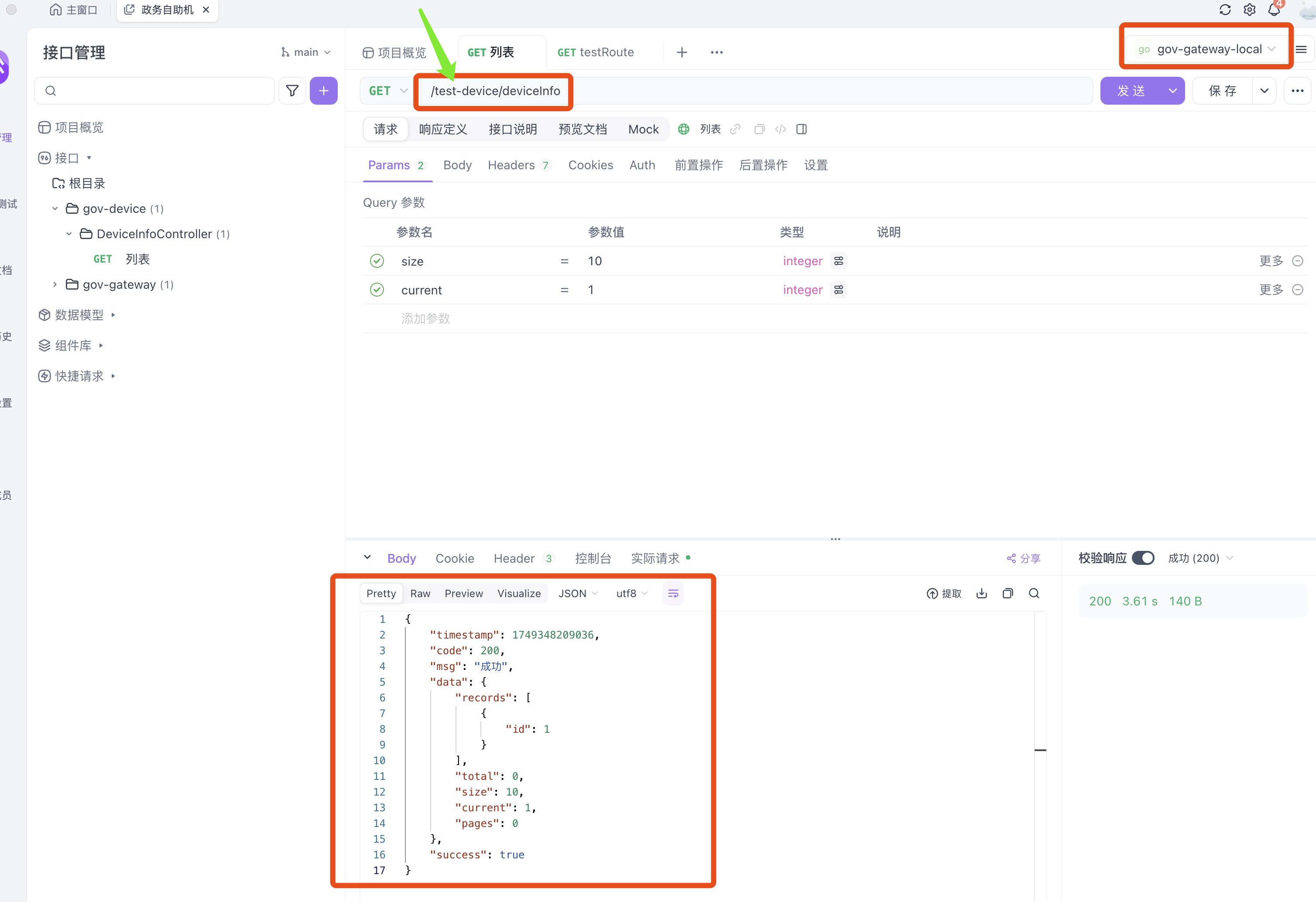Toggle word wrap icon in response toolbar
The width and height of the screenshot is (1316, 902).
pos(673,593)
